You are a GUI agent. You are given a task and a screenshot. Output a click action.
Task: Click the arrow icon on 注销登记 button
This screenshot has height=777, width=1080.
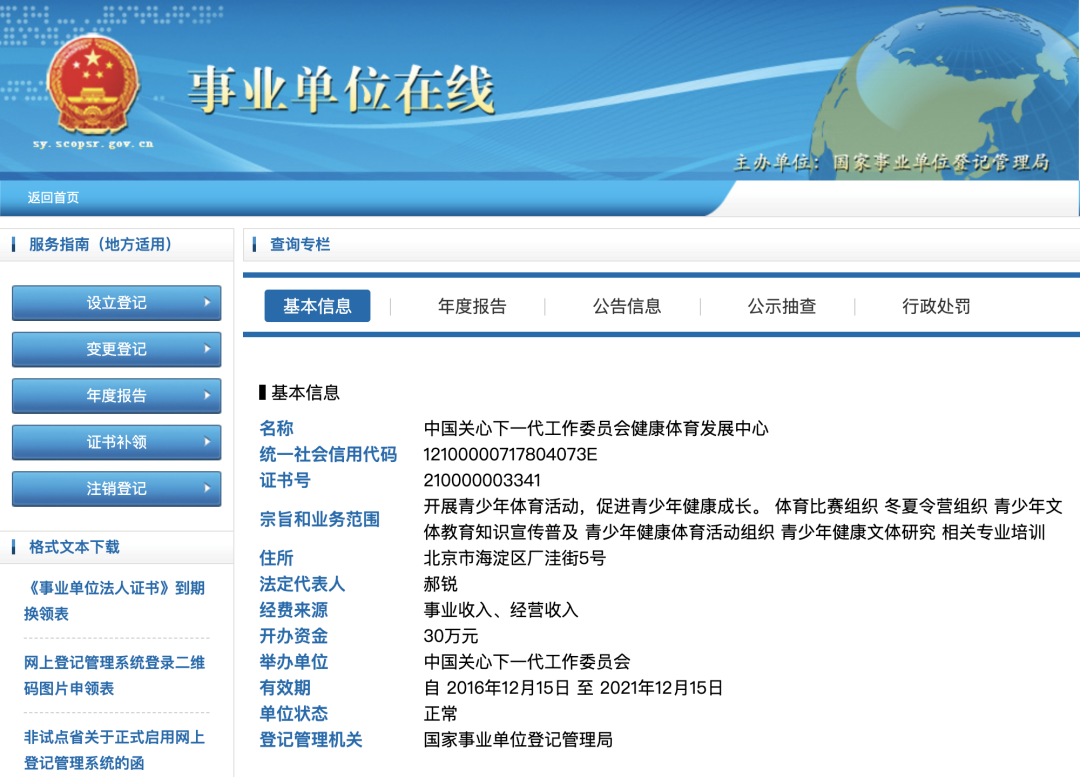pyautogui.click(x=207, y=489)
